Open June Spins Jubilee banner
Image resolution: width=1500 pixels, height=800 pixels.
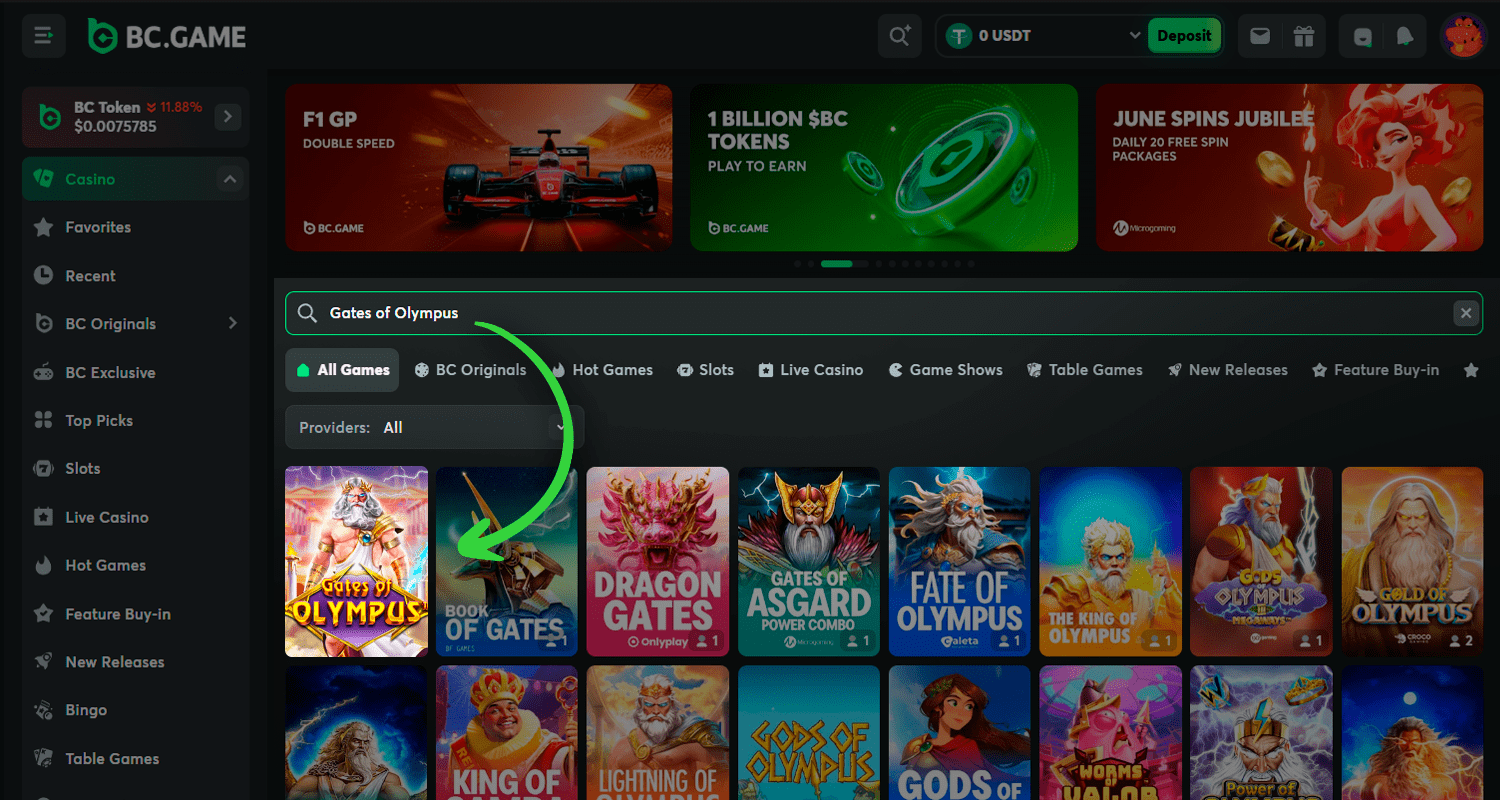tap(1289, 167)
